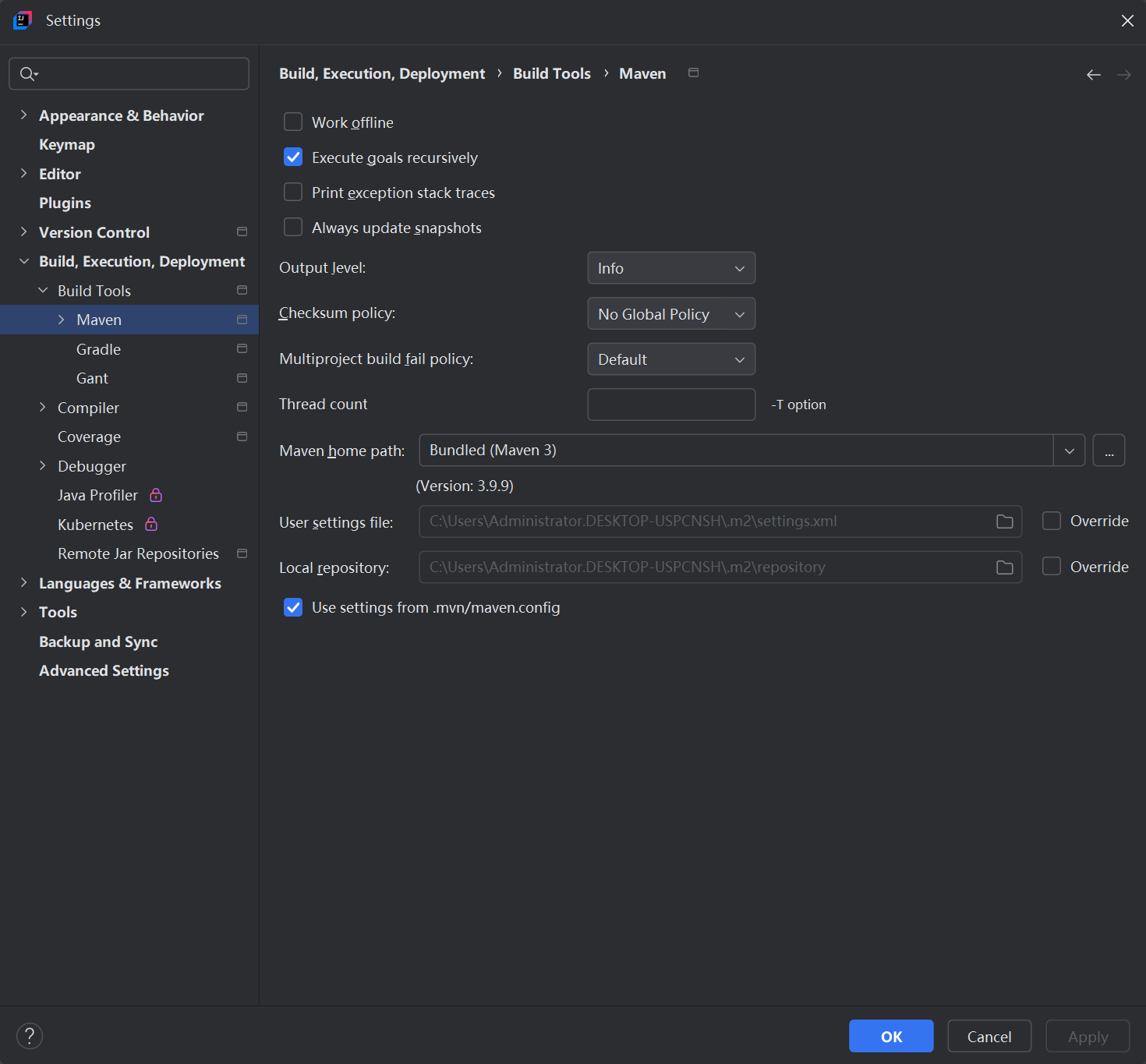Click the Thread count input field

click(x=671, y=405)
